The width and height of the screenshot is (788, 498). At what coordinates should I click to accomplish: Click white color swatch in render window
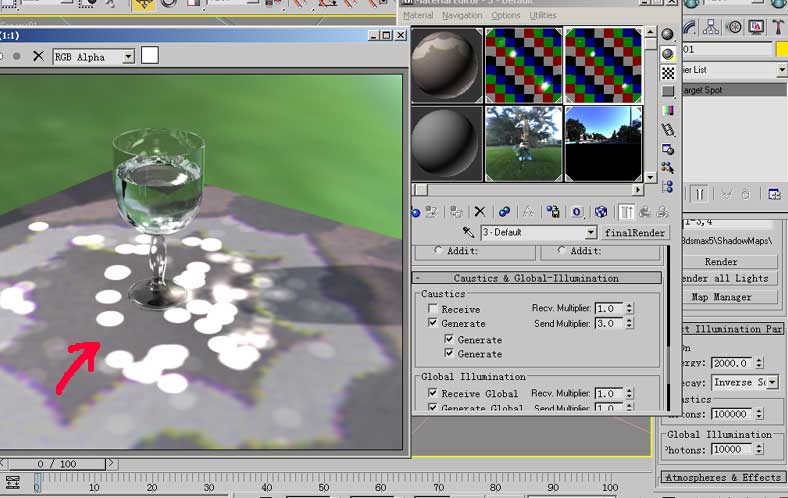point(150,55)
